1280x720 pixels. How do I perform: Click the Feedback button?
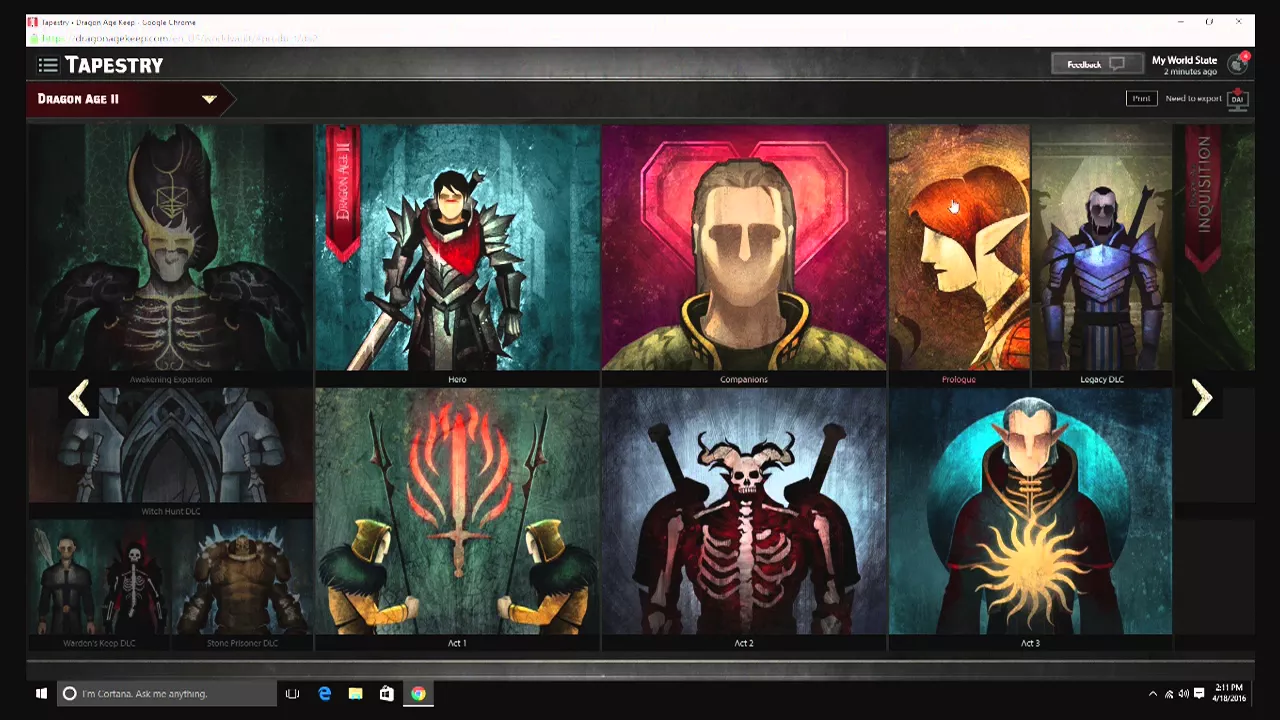pos(1095,64)
